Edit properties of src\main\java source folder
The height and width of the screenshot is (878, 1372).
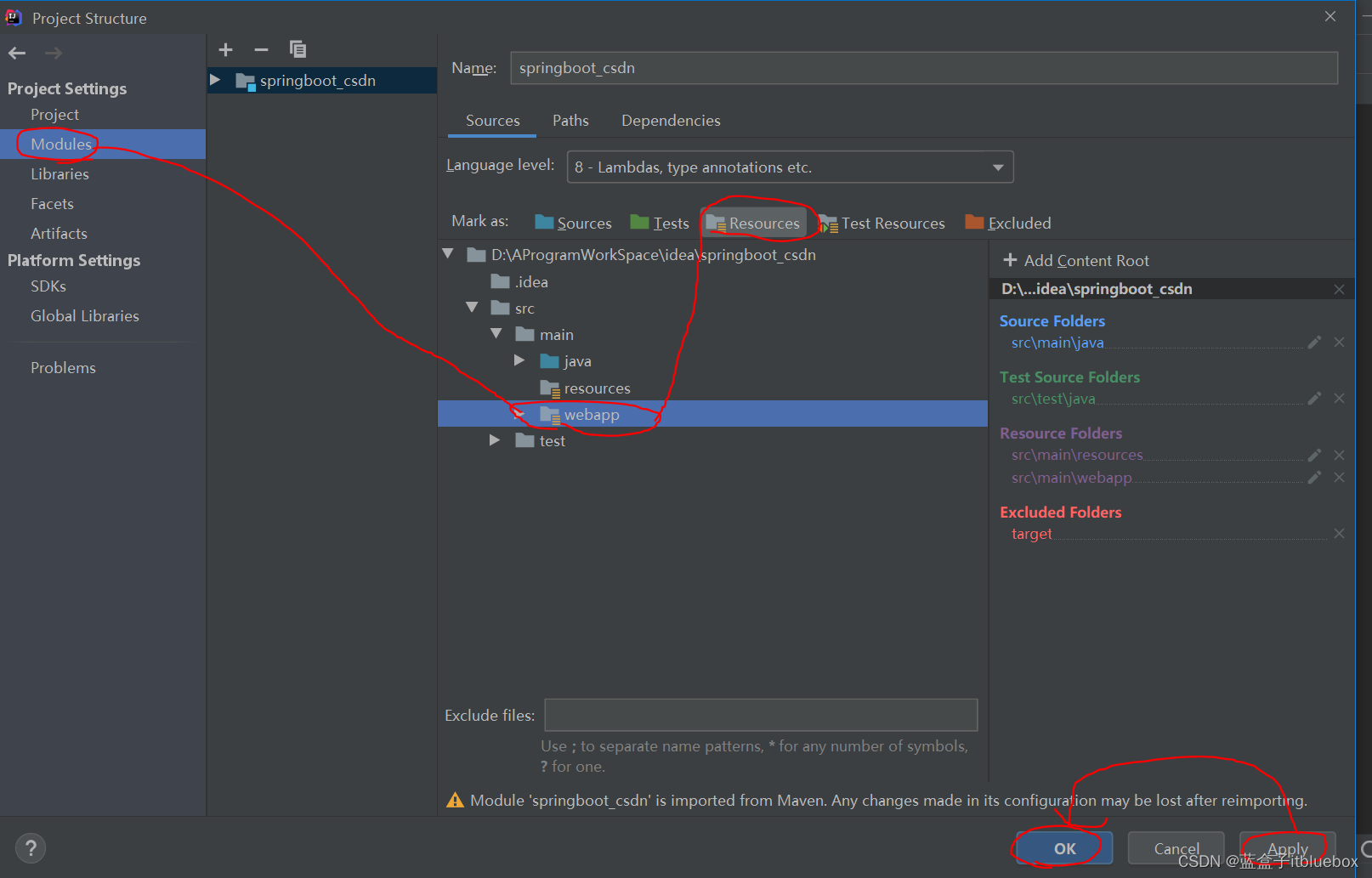coord(1314,343)
